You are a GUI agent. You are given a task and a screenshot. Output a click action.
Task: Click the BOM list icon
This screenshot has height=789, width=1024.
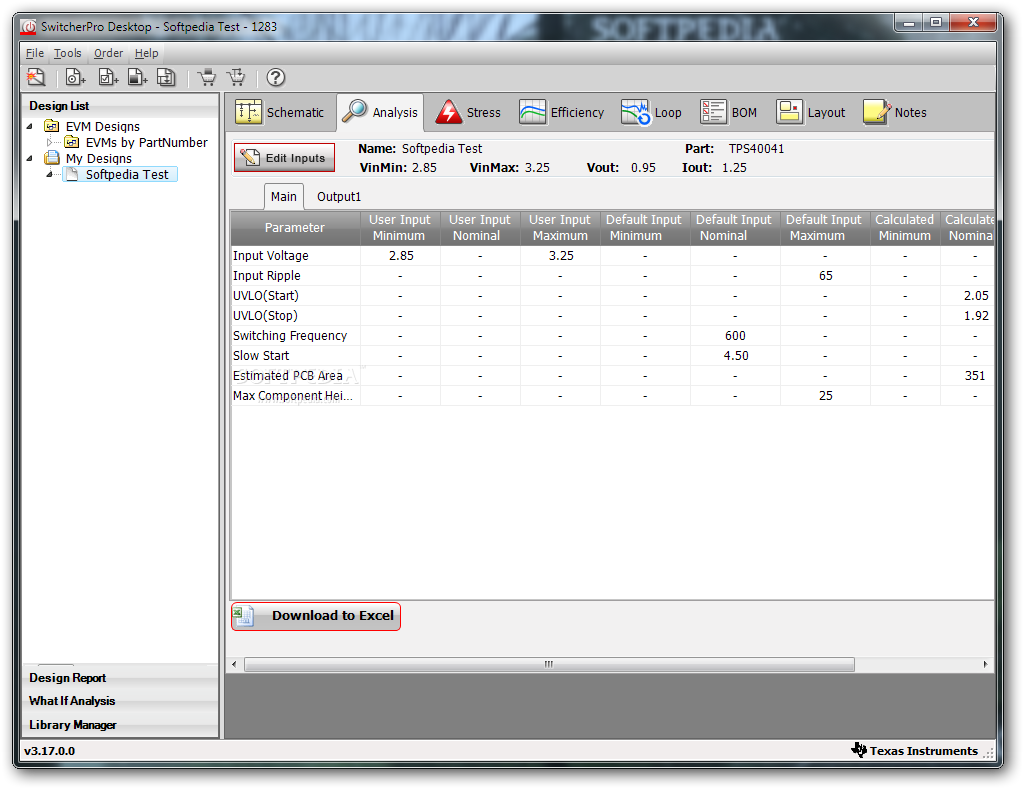click(x=713, y=112)
